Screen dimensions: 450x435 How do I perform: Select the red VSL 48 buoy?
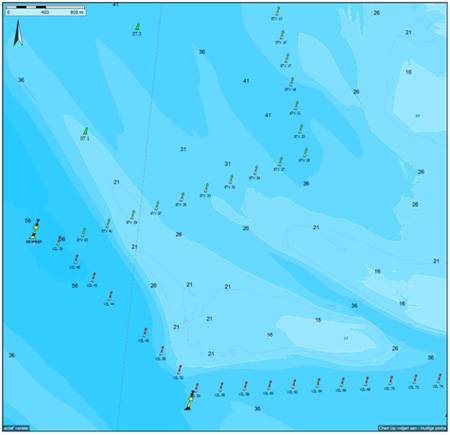coord(144,333)
